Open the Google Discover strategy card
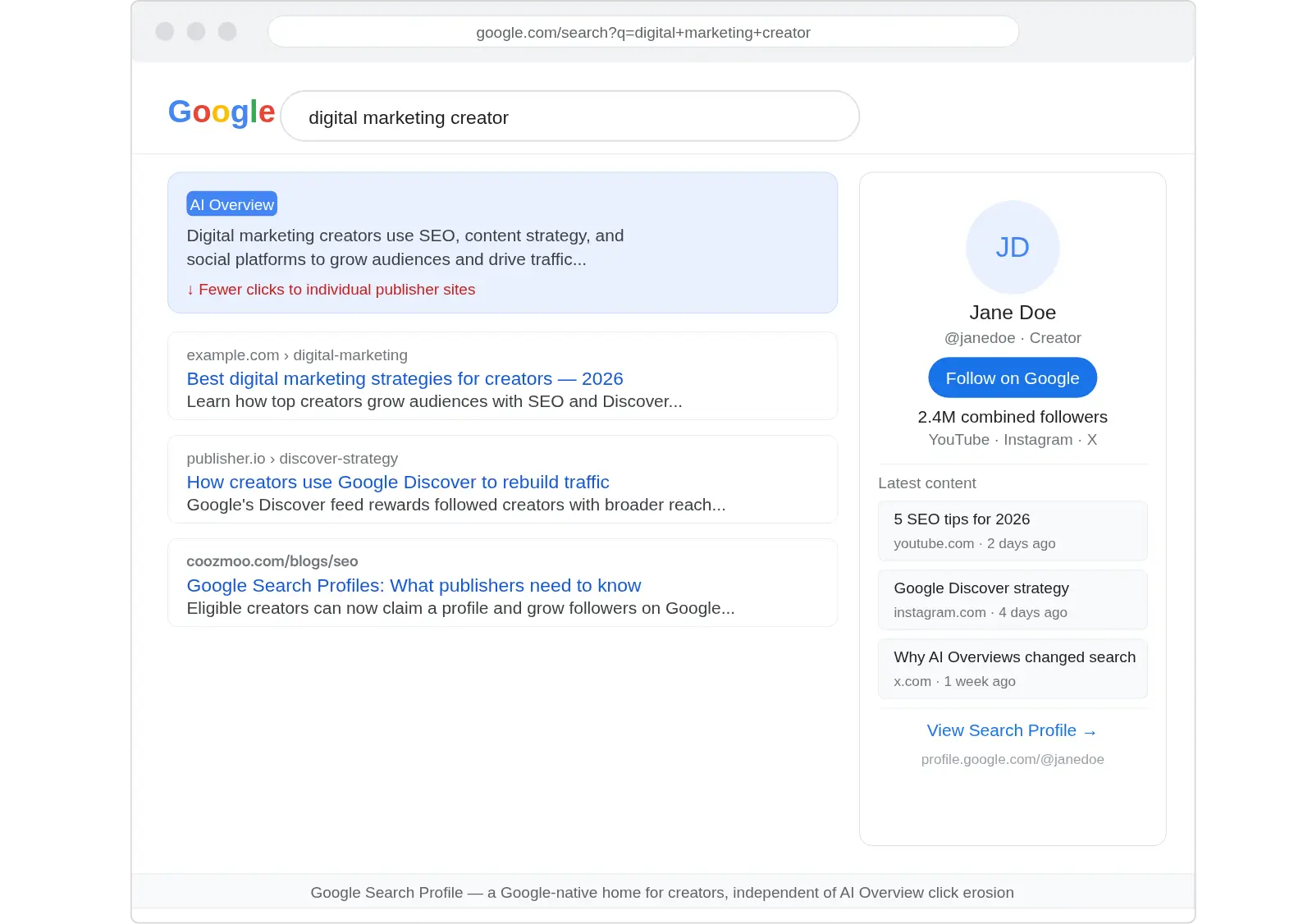This screenshot has width=1303, height=924. click(x=1013, y=600)
